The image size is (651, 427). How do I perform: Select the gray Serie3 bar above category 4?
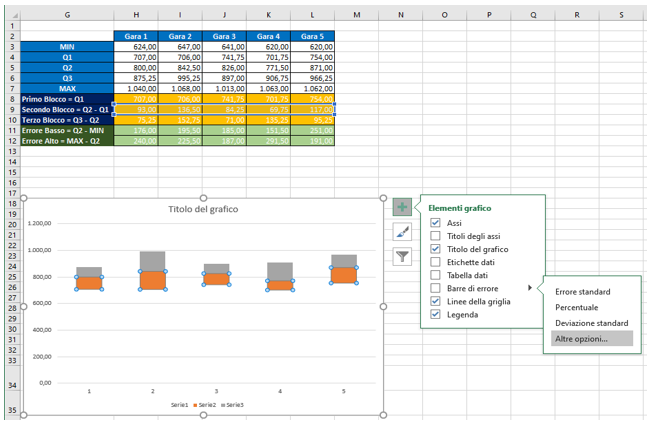click(280, 270)
